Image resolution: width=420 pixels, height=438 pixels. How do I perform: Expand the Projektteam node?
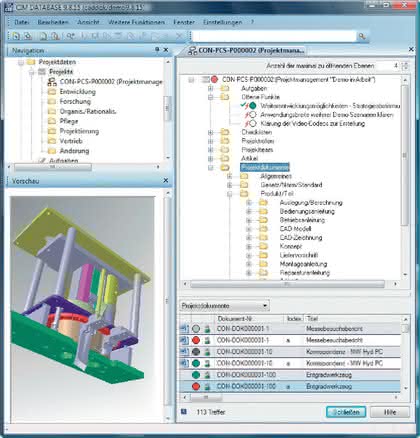coord(210,150)
